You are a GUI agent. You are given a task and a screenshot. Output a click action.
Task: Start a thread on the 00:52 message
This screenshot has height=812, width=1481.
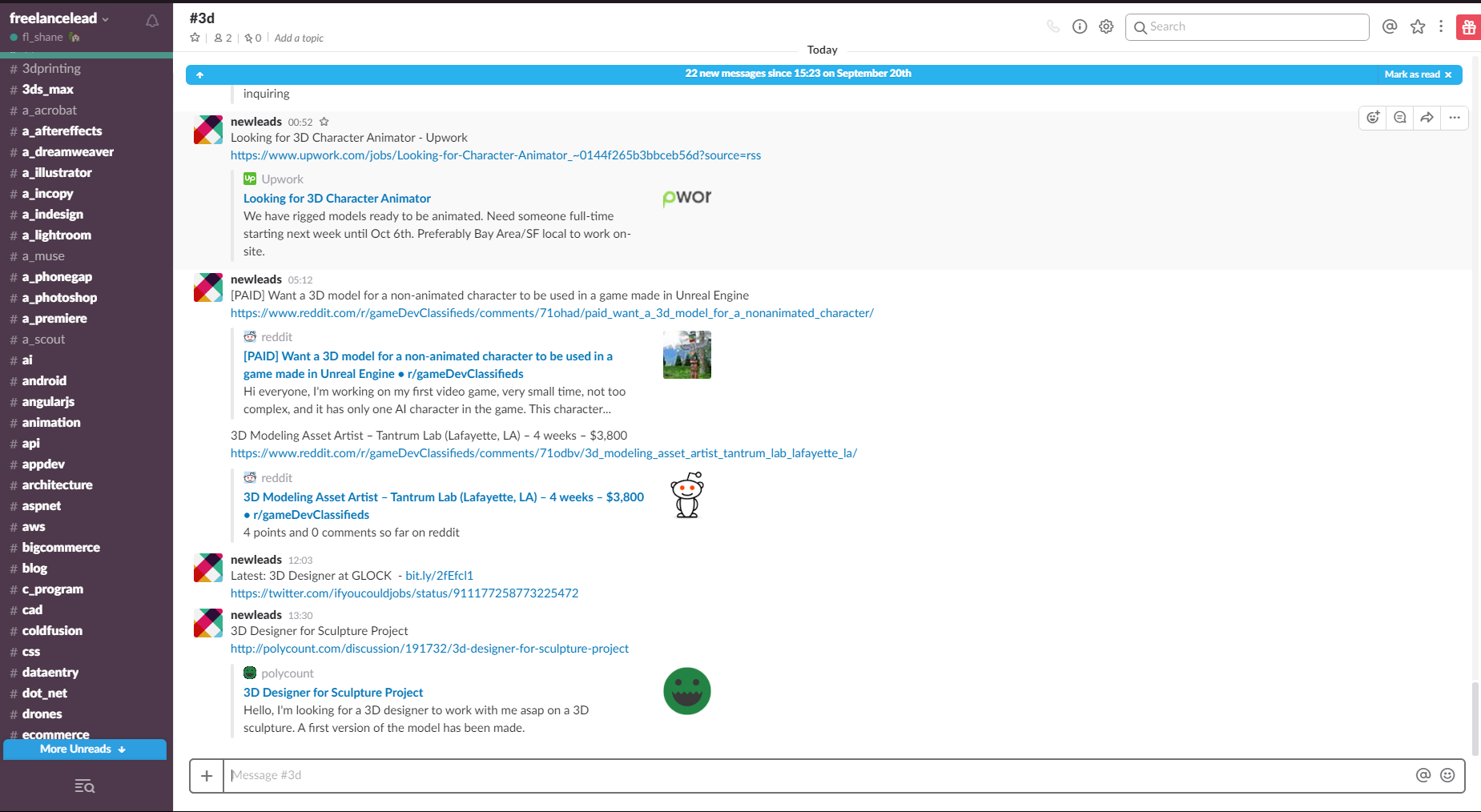click(x=1400, y=118)
